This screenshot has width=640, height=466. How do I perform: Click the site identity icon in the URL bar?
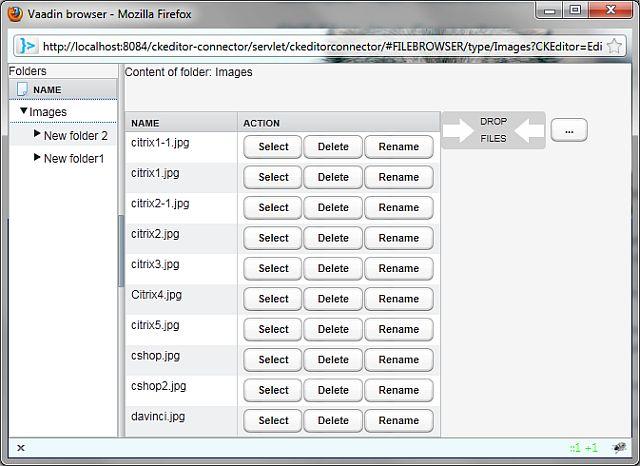click(x=27, y=46)
